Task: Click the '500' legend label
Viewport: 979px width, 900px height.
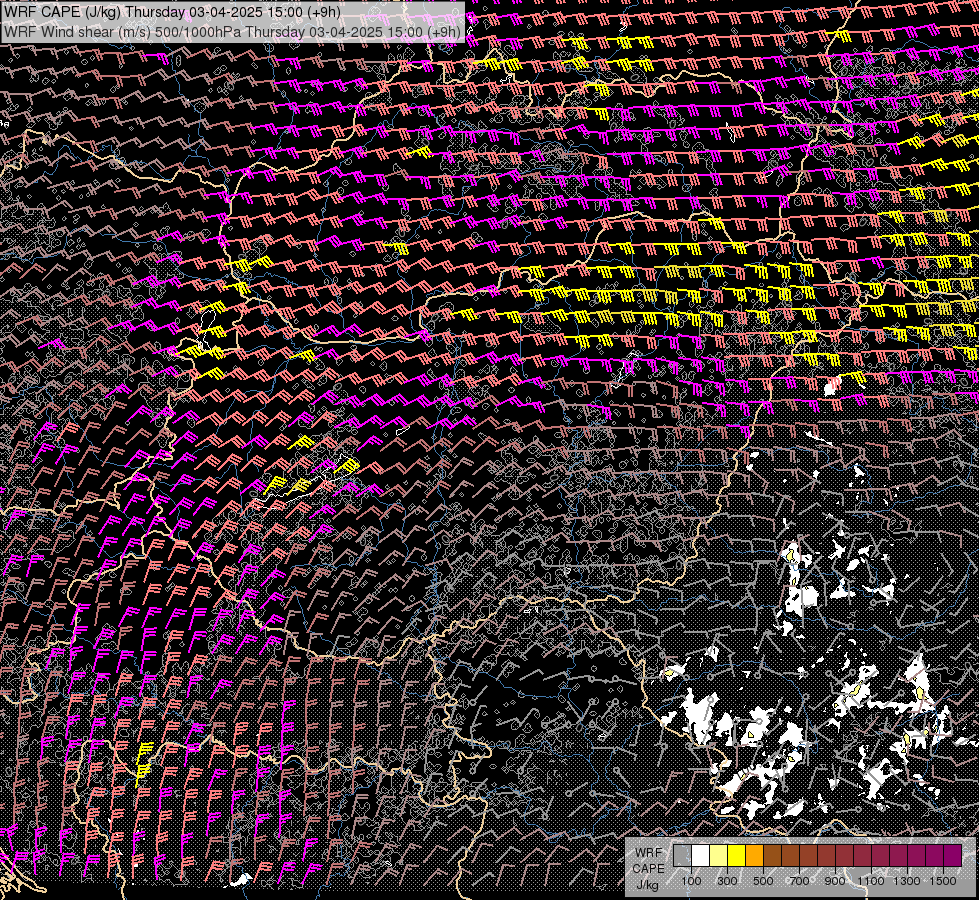Action: pos(763,881)
